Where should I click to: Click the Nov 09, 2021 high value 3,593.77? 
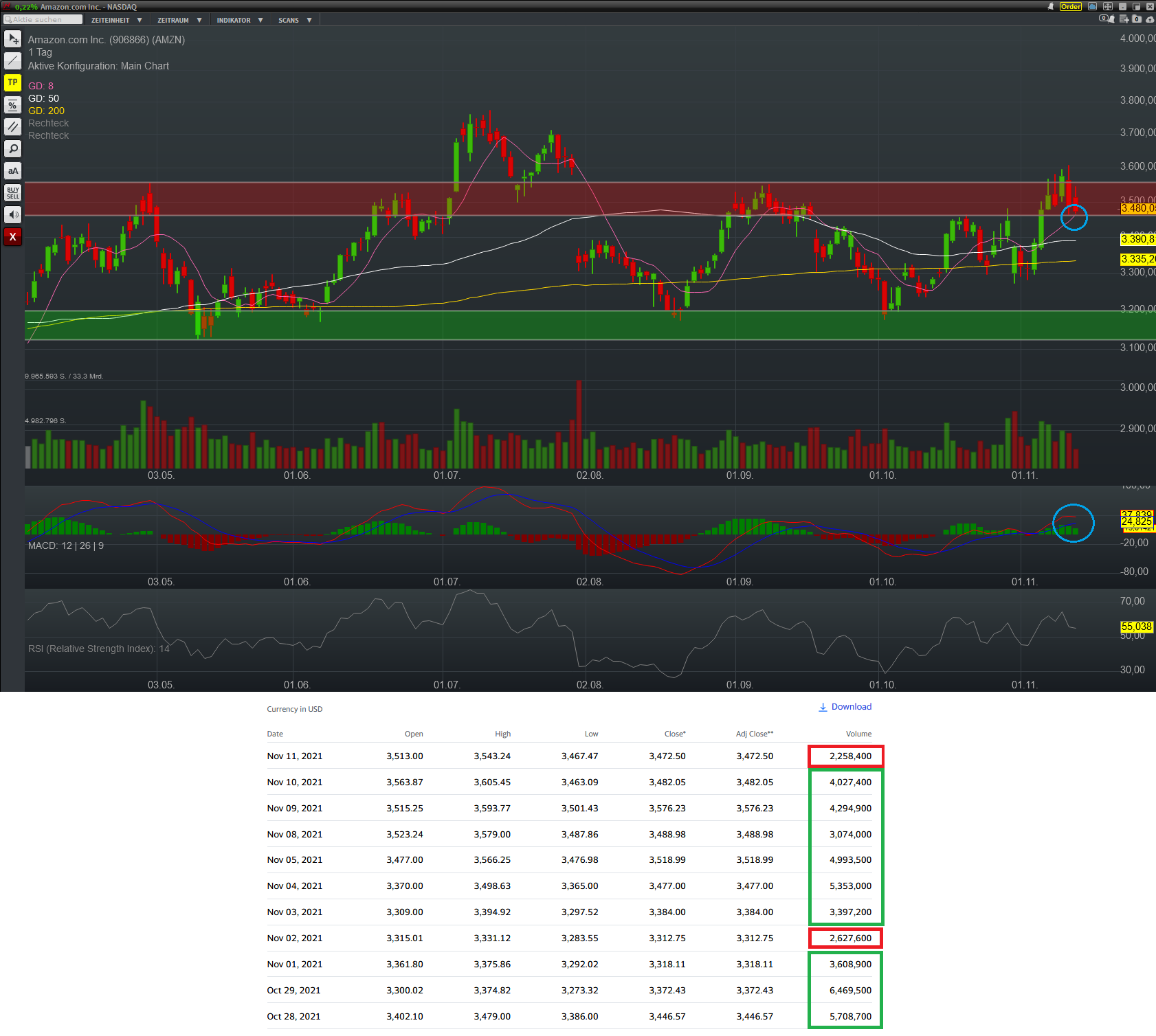coord(492,809)
